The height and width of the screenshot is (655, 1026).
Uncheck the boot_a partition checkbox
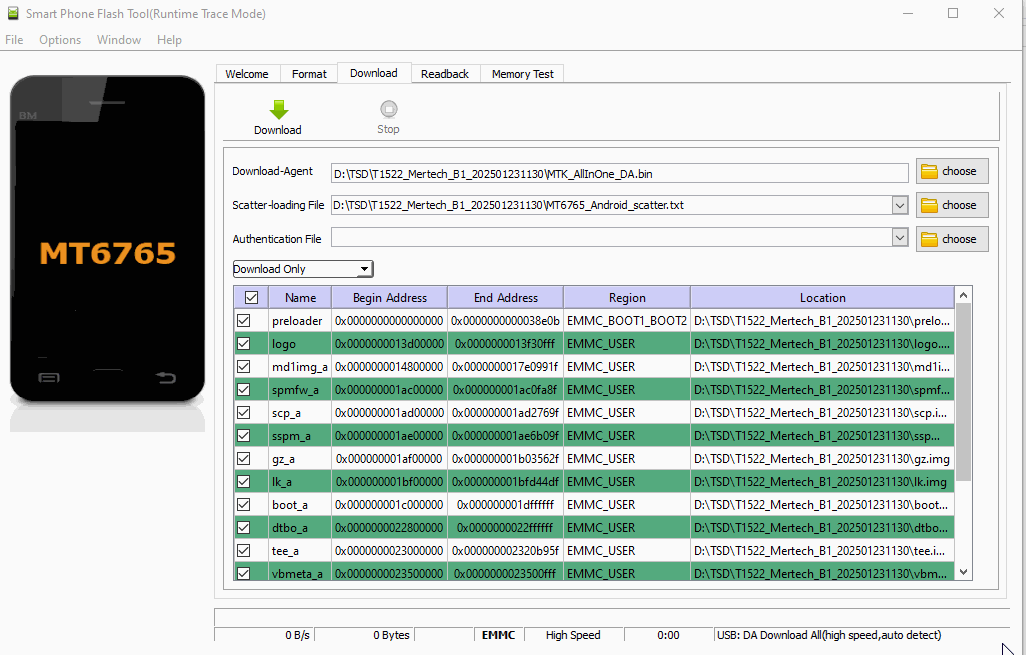point(243,505)
